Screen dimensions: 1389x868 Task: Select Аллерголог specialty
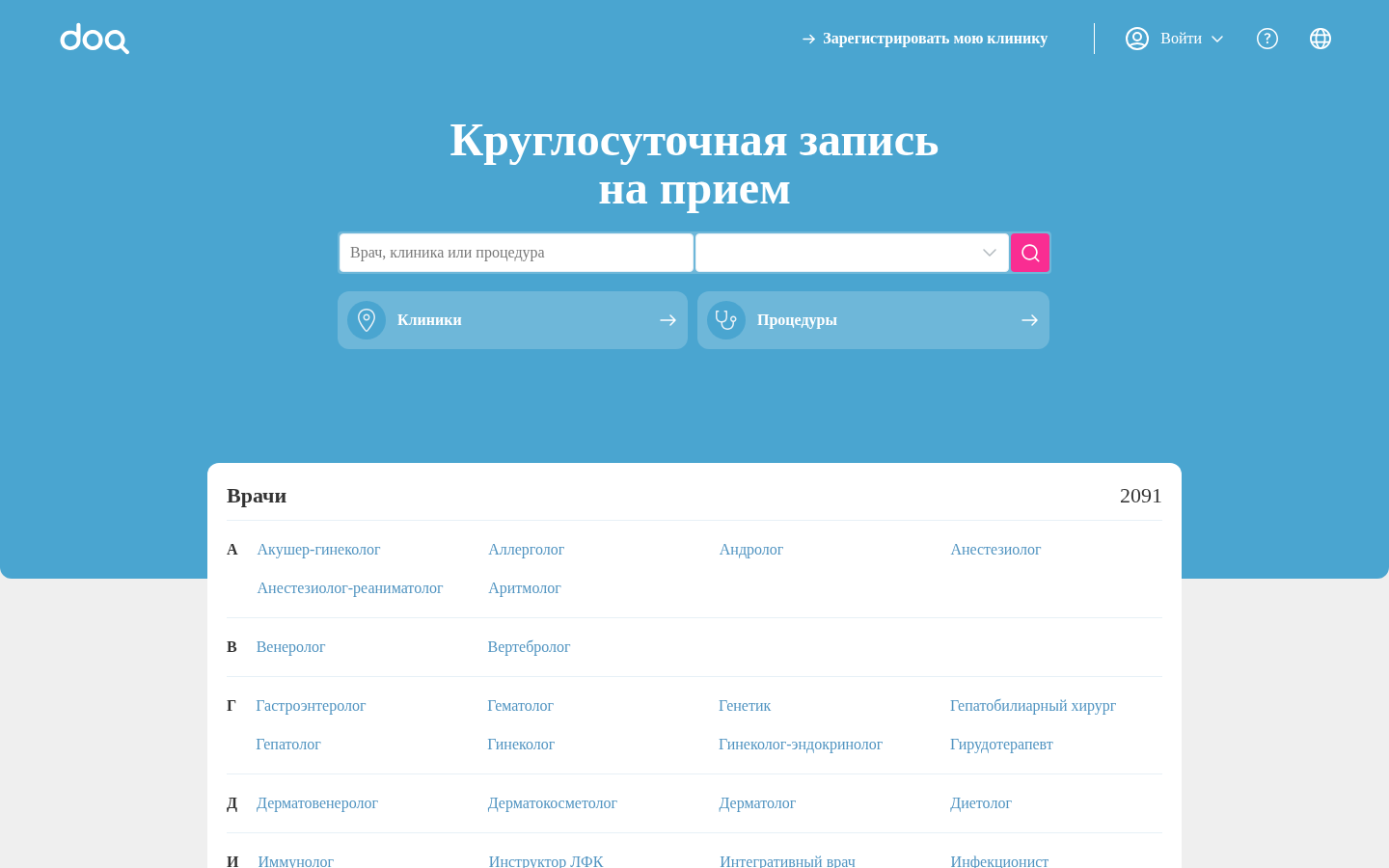[x=526, y=550]
